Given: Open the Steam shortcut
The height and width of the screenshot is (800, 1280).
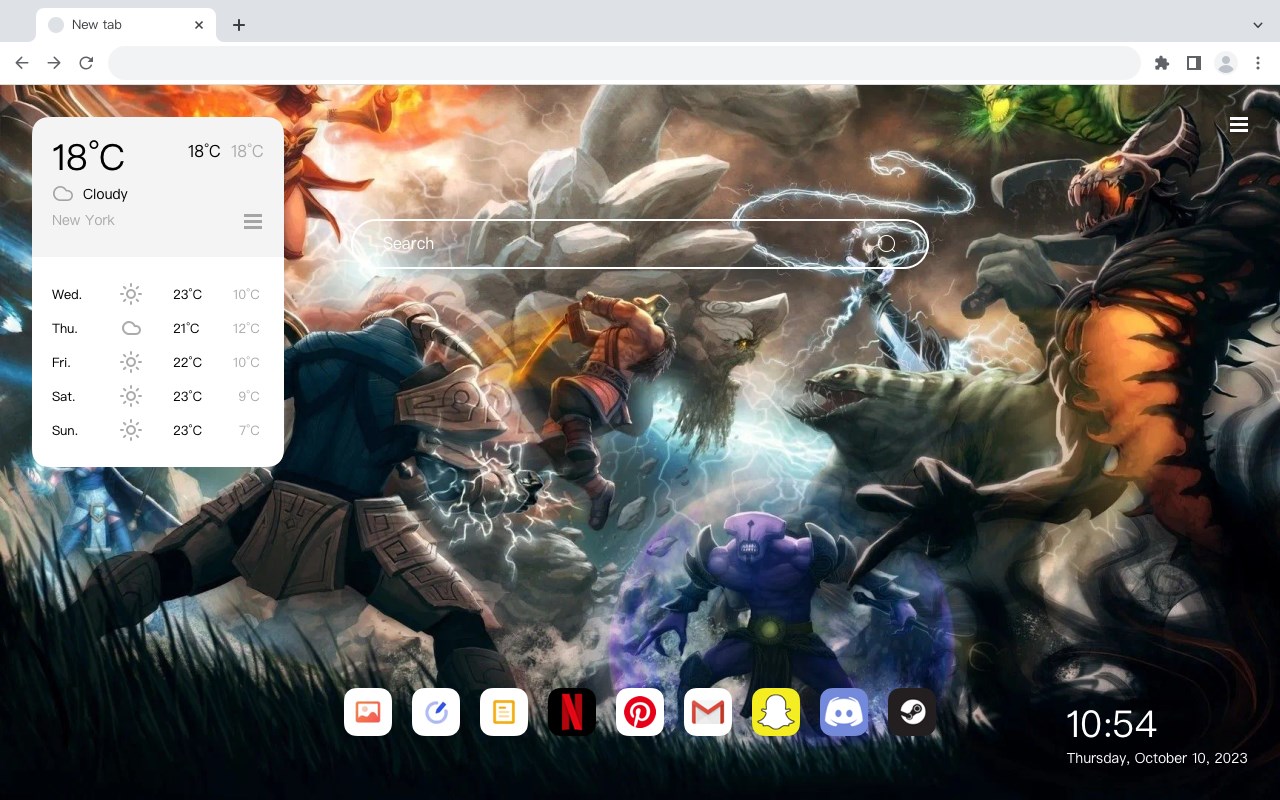Looking at the screenshot, I should tap(912, 712).
